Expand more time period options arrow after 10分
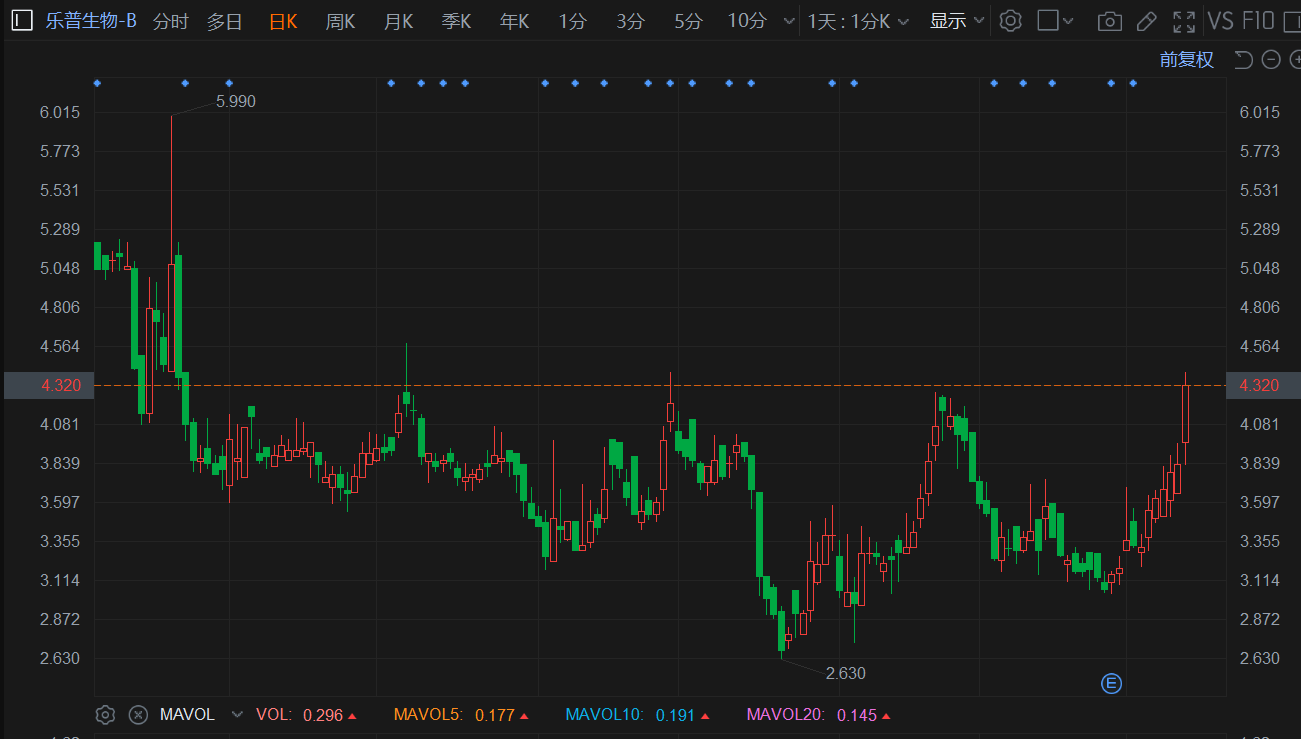Image resolution: width=1301 pixels, height=739 pixels. click(x=788, y=21)
